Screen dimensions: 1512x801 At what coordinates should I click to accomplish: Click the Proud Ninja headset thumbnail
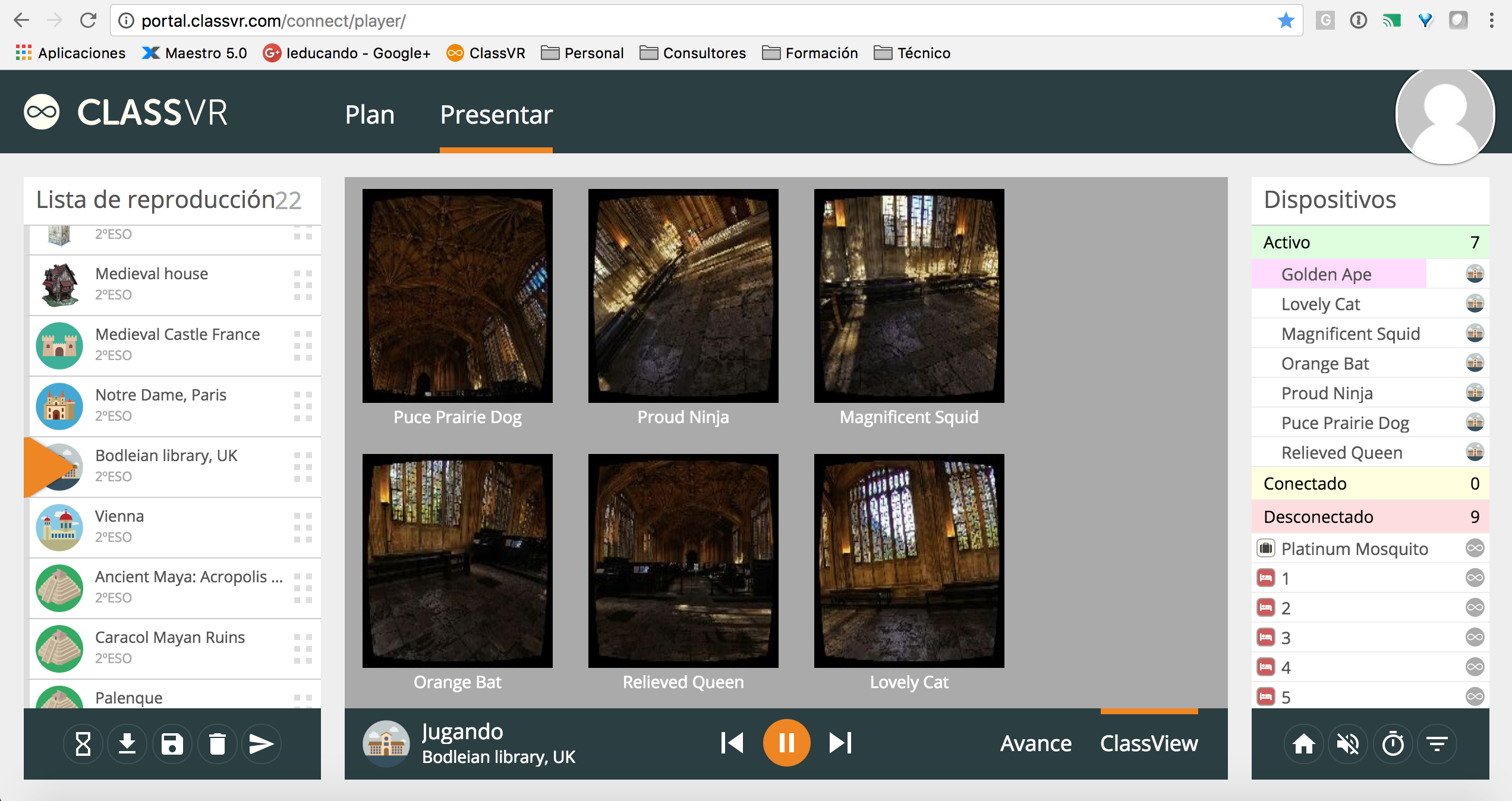683,296
